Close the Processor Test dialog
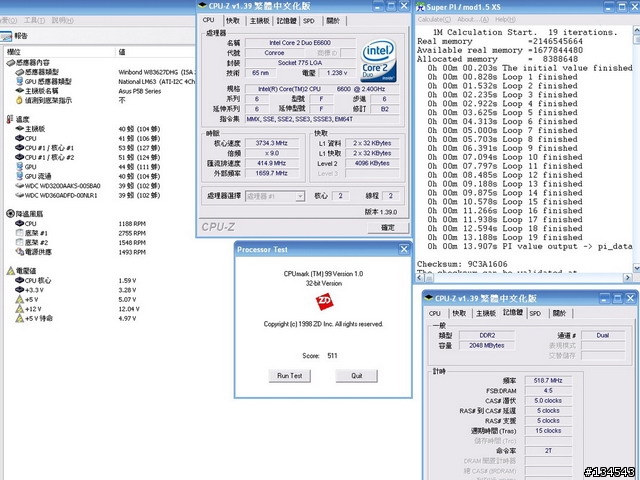Screen dimensions: 640x480 point(404,249)
